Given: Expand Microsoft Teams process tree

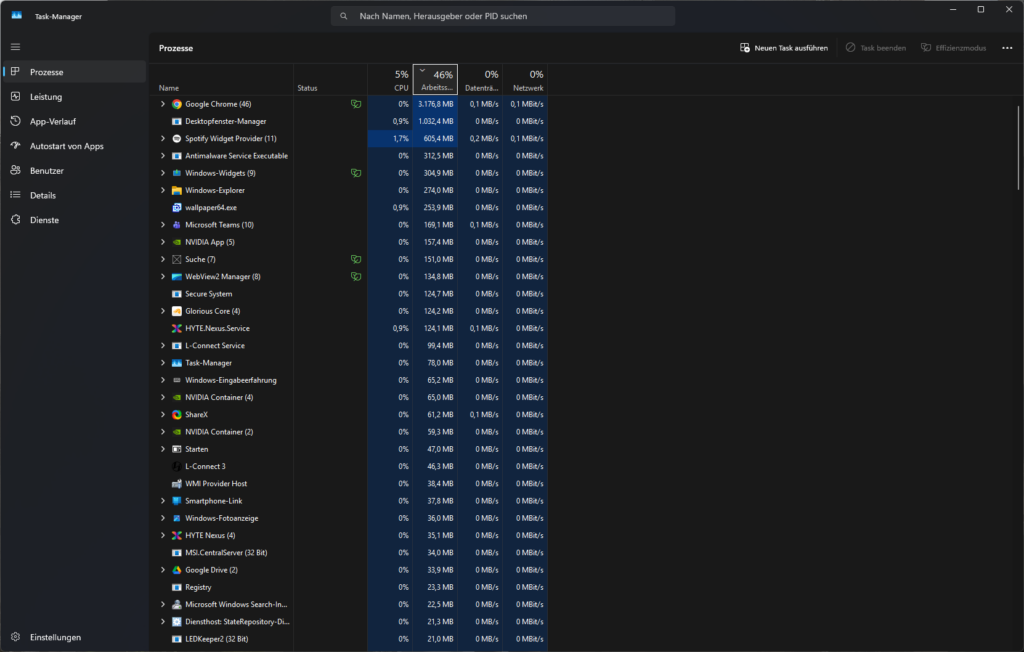Looking at the screenshot, I should [163, 225].
